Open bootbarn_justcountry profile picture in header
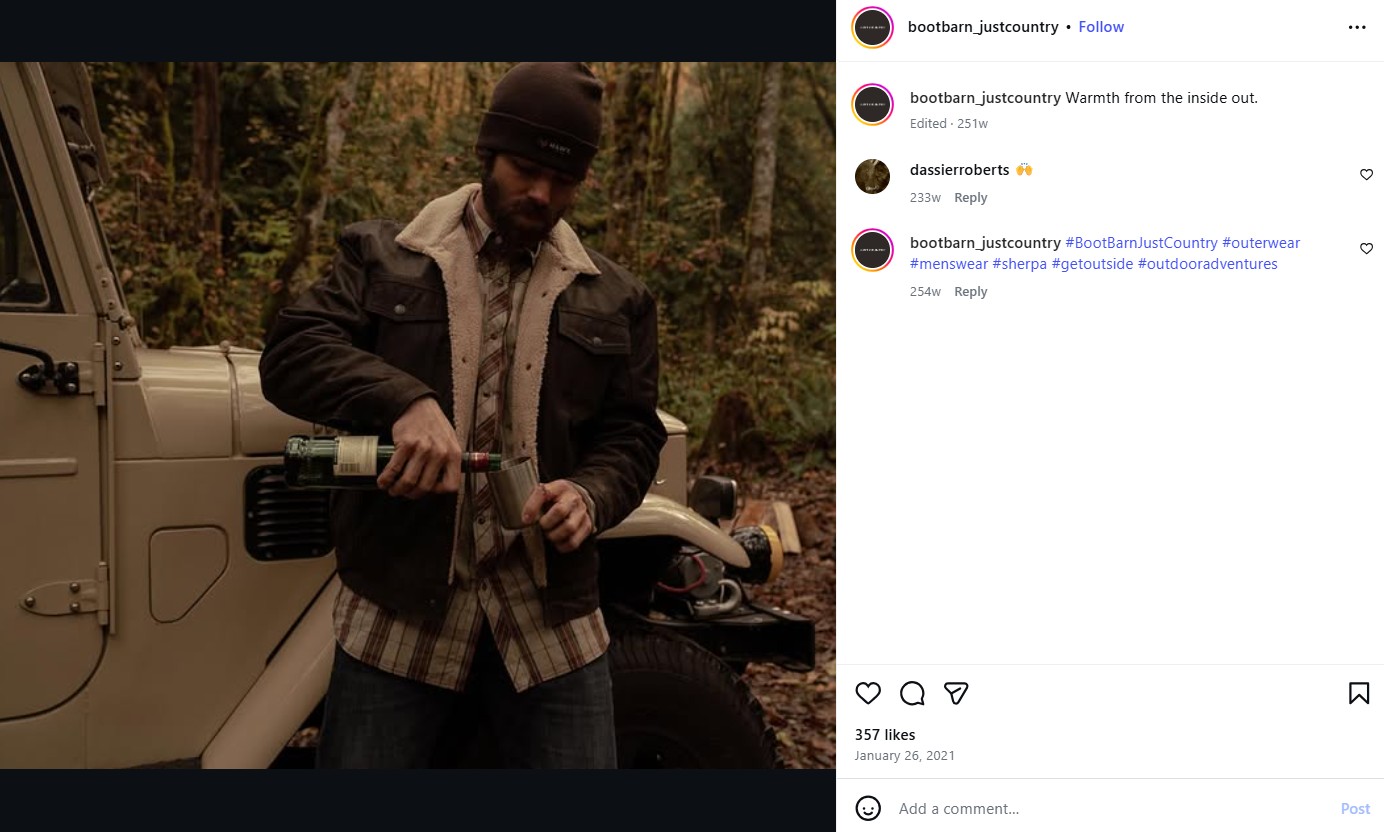The height and width of the screenshot is (832, 1384). click(x=872, y=27)
